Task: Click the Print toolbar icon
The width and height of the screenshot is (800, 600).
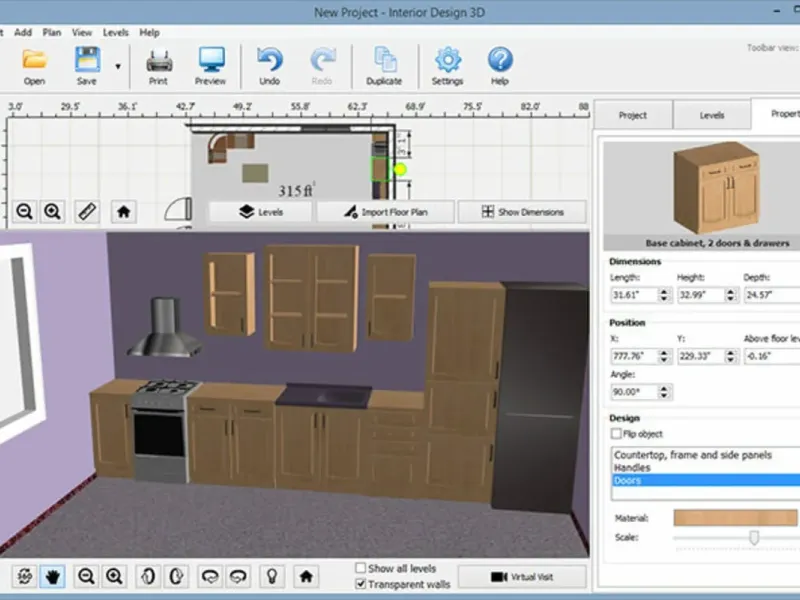Action: [x=158, y=60]
